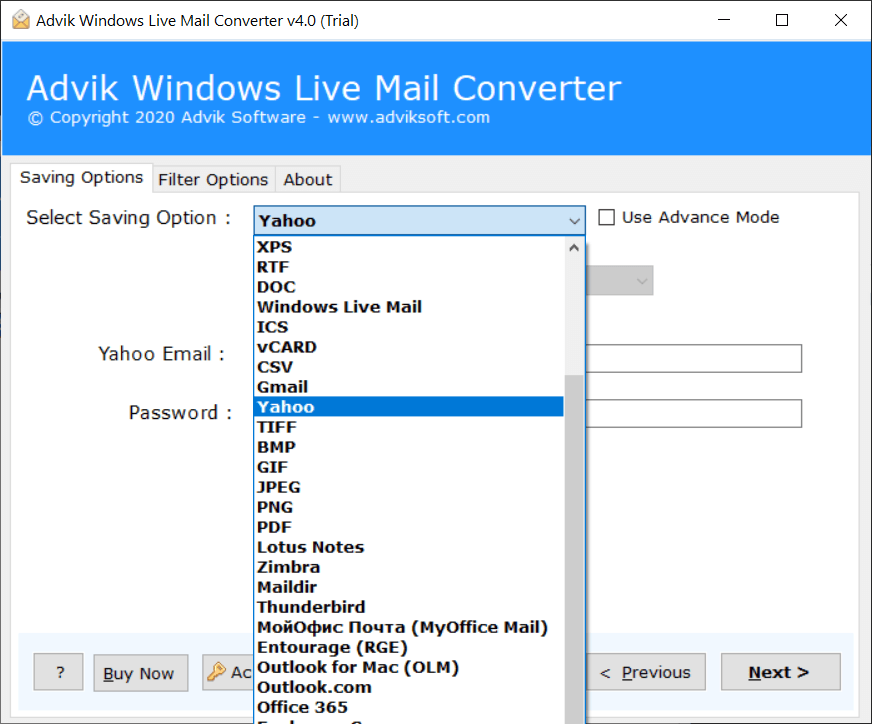Click the Password input field
The width and height of the screenshot is (872, 724).
[693, 413]
